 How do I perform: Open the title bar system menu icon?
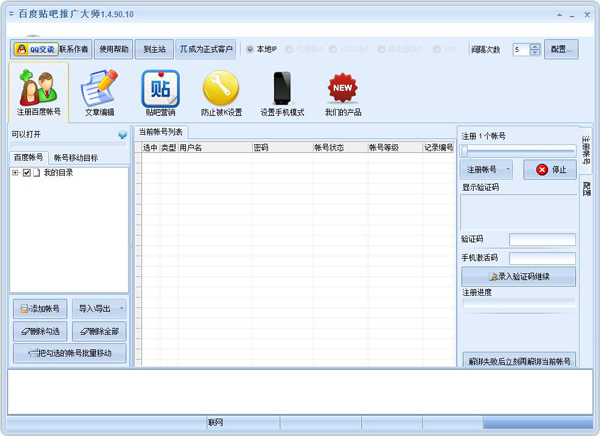(11, 14)
